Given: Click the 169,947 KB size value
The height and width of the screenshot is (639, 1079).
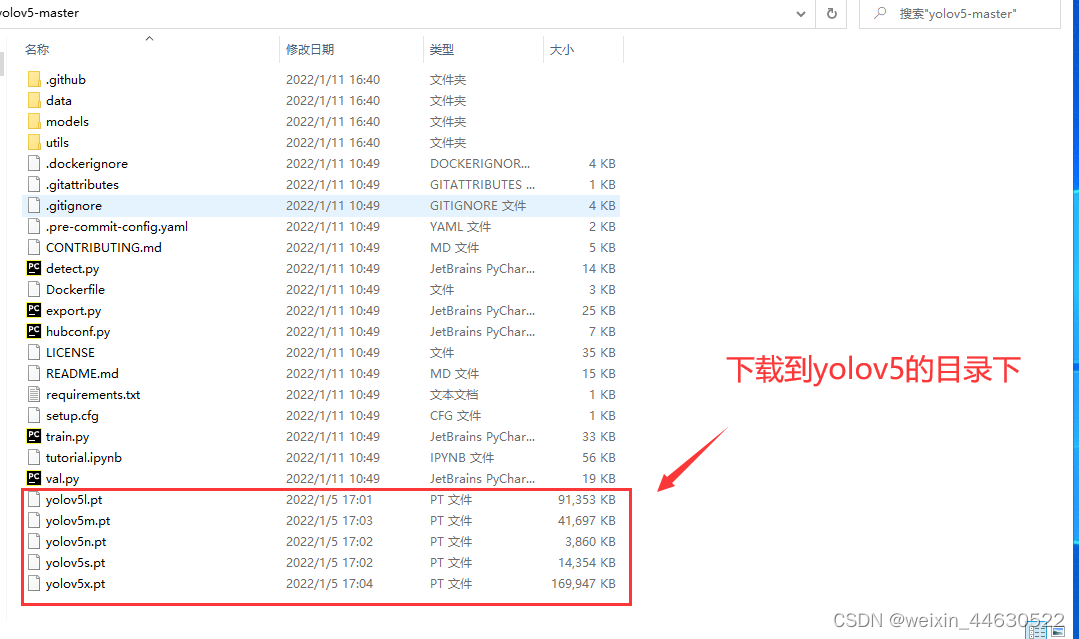Looking at the screenshot, I should pos(583,583).
